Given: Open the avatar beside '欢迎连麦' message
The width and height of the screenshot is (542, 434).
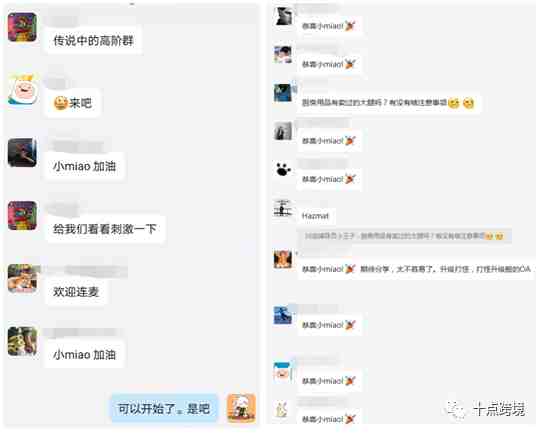Looking at the screenshot, I should click(22, 279).
